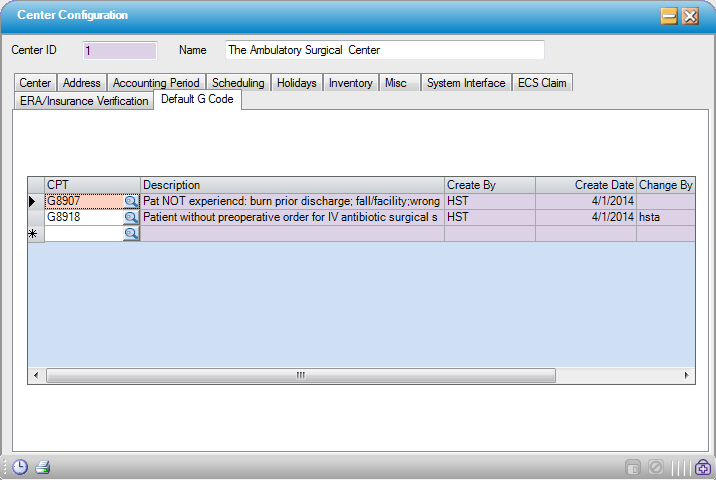Click the magnifier icon in the new row
Viewport: 716px width, 480px height.
[x=131, y=233]
